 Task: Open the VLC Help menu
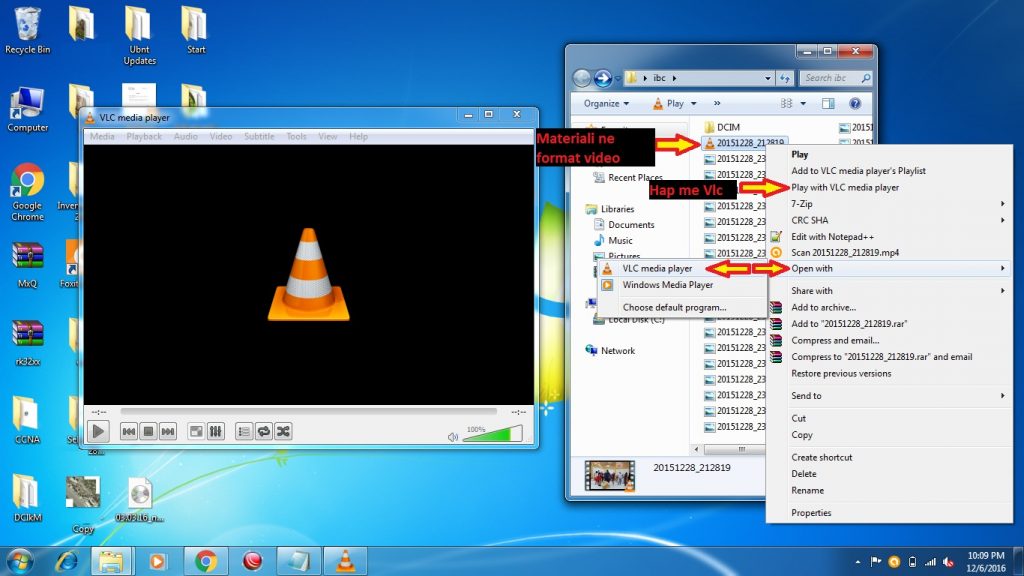[x=359, y=136]
